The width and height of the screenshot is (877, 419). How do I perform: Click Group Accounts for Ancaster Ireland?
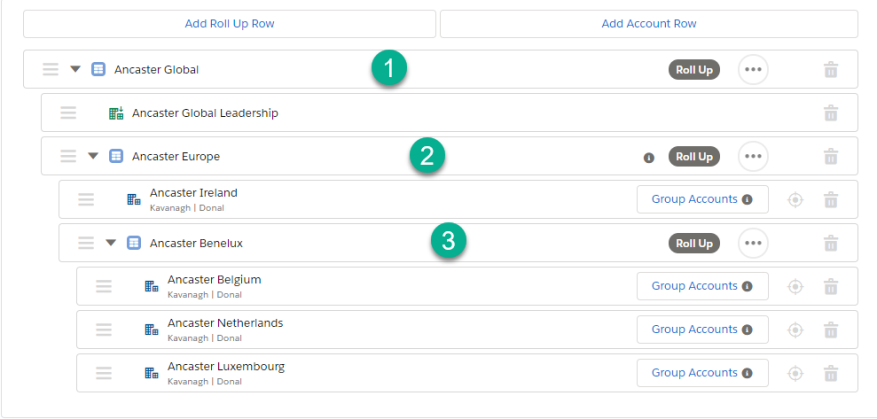(702, 200)
